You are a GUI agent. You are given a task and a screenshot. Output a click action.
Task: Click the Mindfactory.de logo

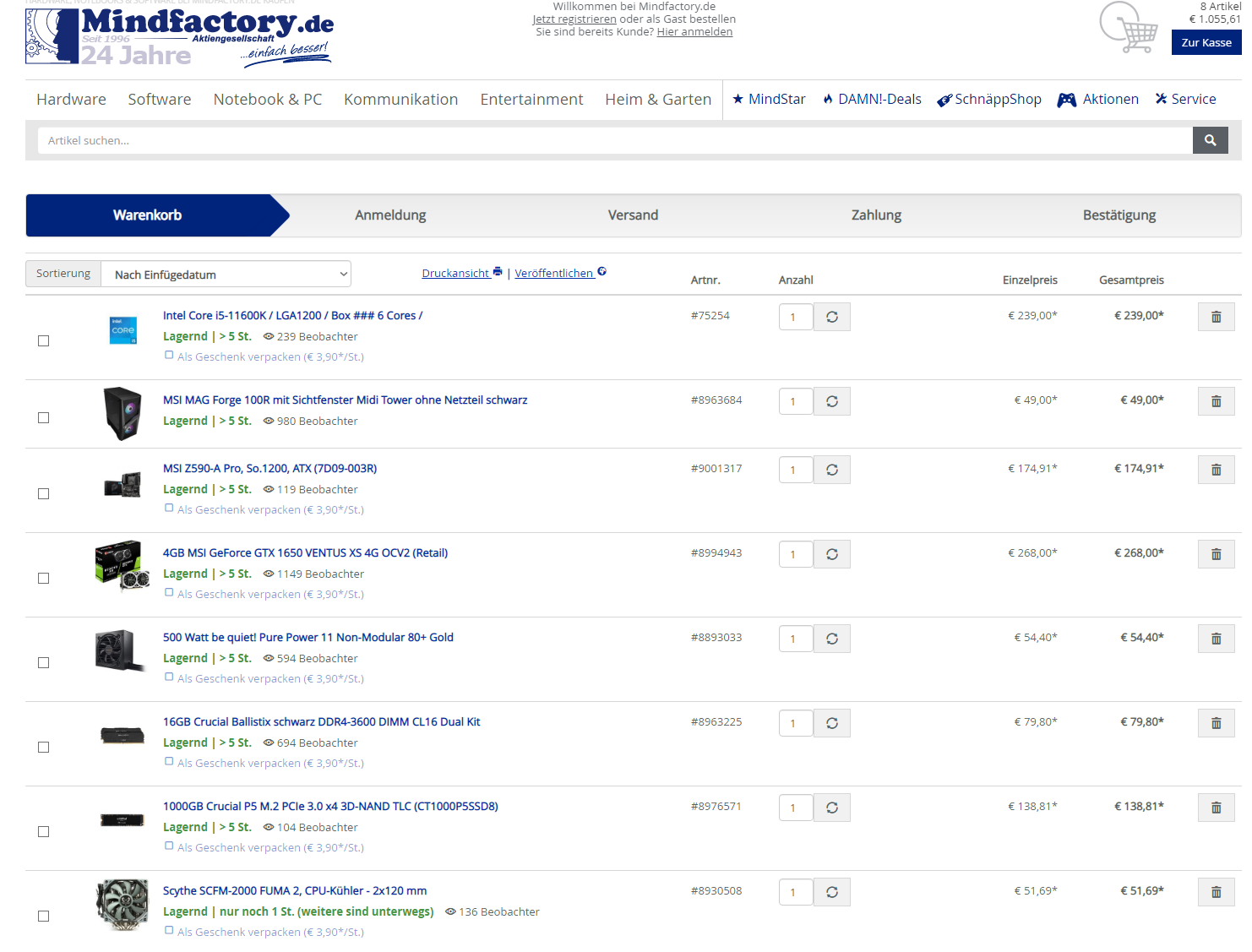[x=179, y=36]
